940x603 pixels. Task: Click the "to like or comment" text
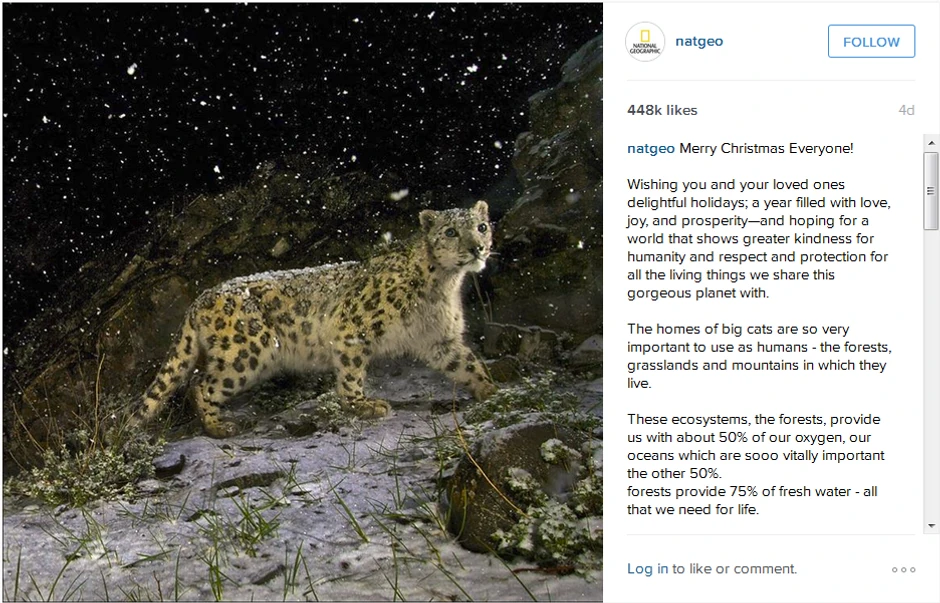(734, 569)
